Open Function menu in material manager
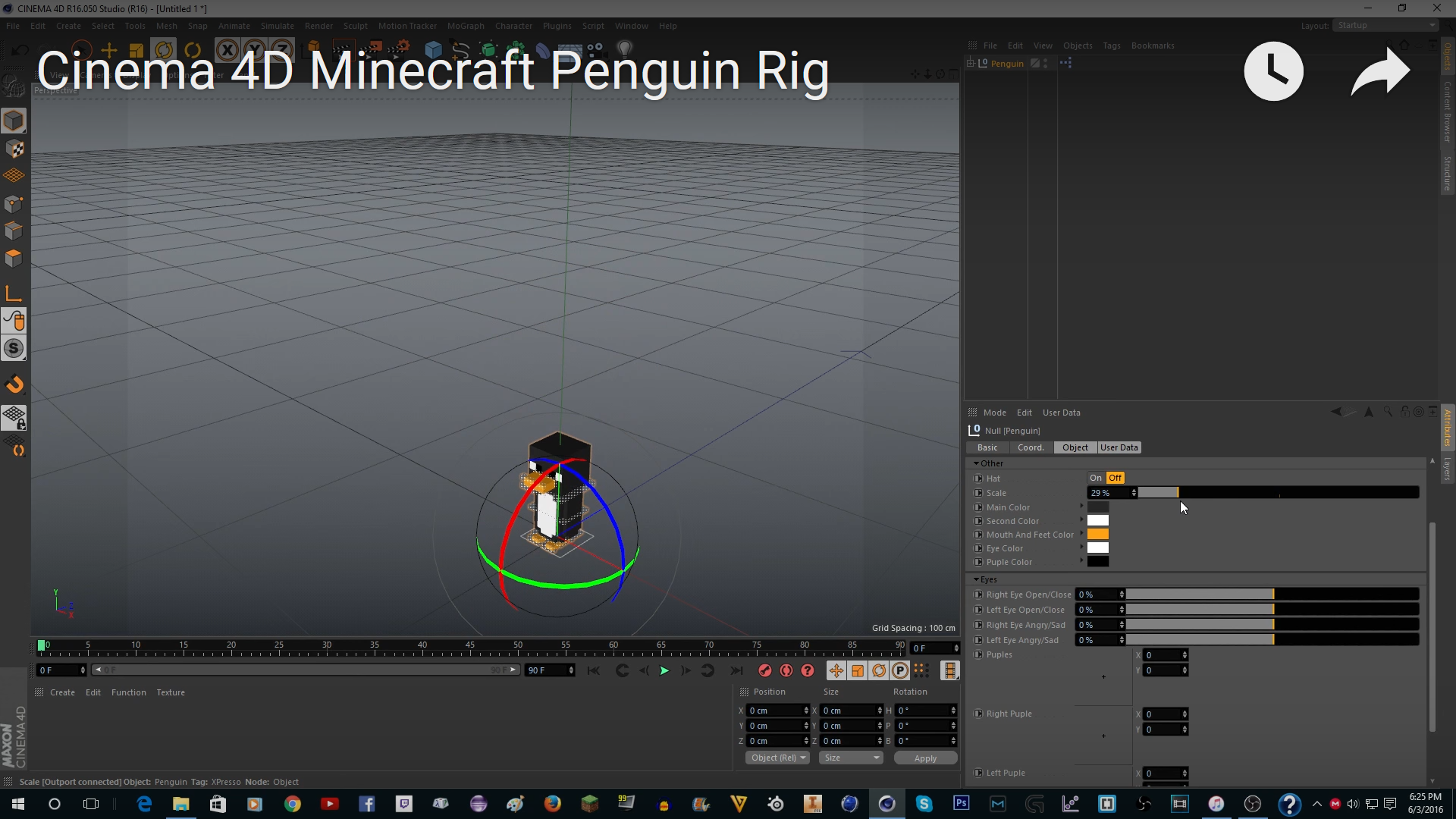Screen dimensions: 1456x819 tap(128, 692)
